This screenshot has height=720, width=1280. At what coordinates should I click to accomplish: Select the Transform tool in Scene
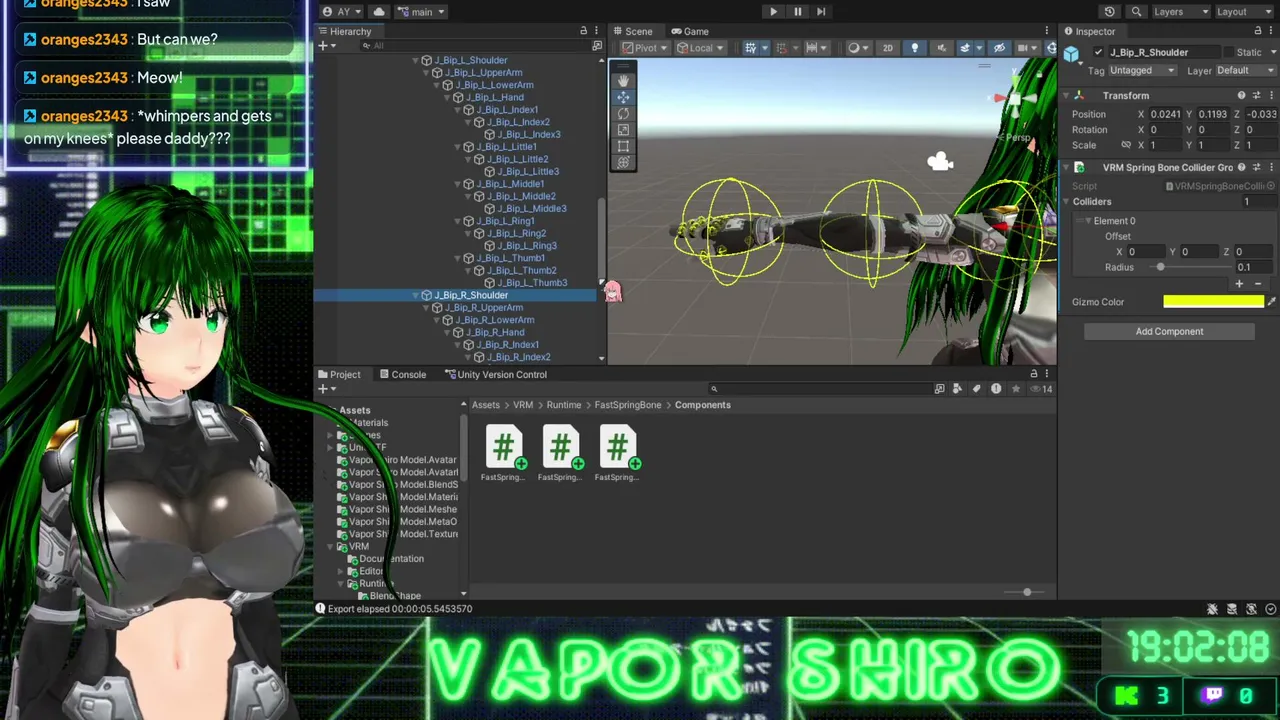tap(623, 162)
